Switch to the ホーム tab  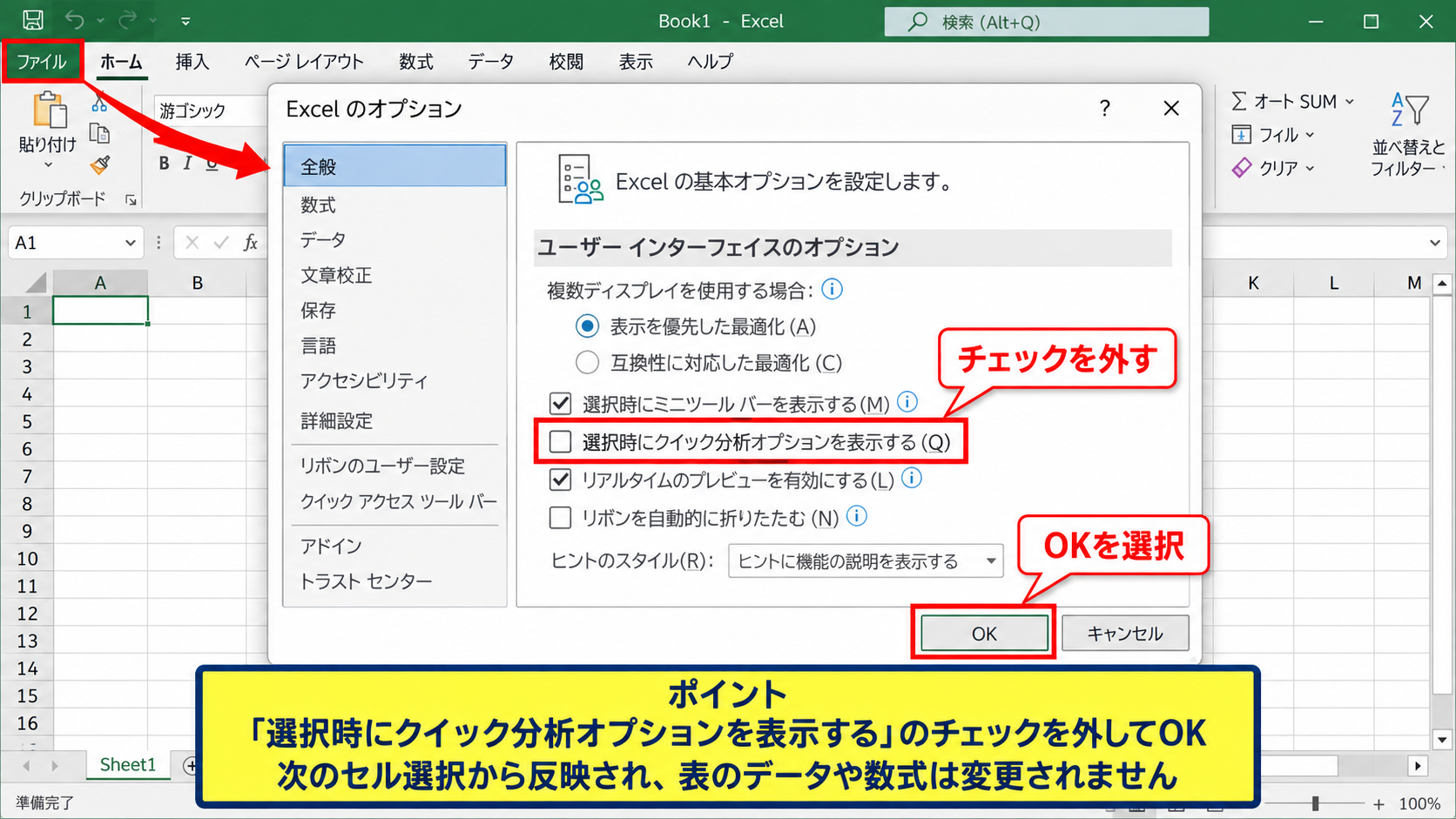pyautogui.click(x=120, y=62)
